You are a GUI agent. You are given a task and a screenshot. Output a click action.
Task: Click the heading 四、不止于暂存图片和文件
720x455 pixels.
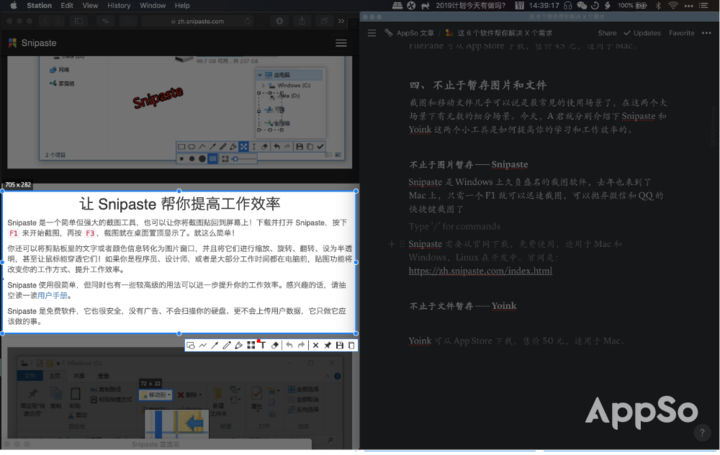(478, 85)
